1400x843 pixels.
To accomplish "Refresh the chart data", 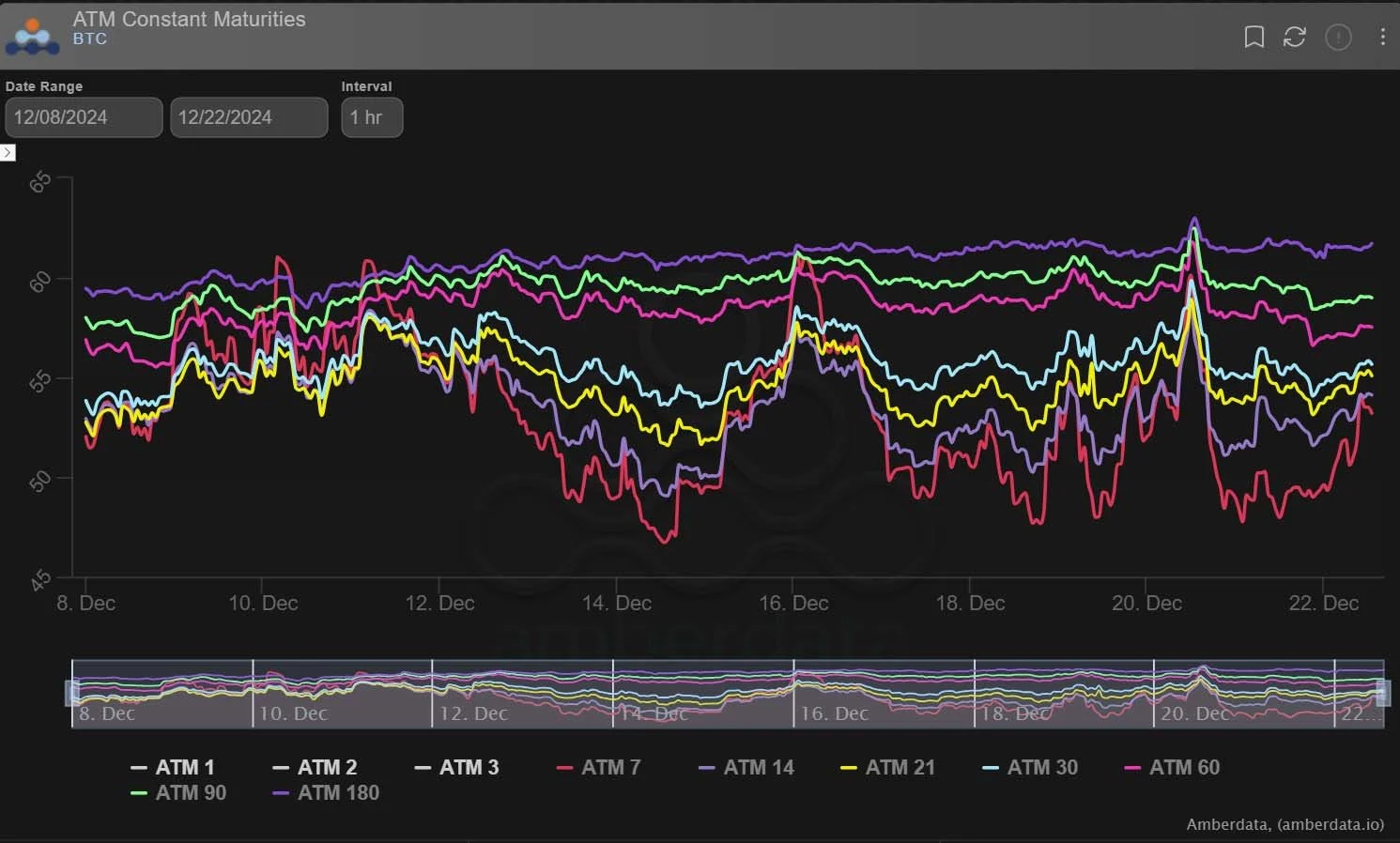I will [1295, 37].
